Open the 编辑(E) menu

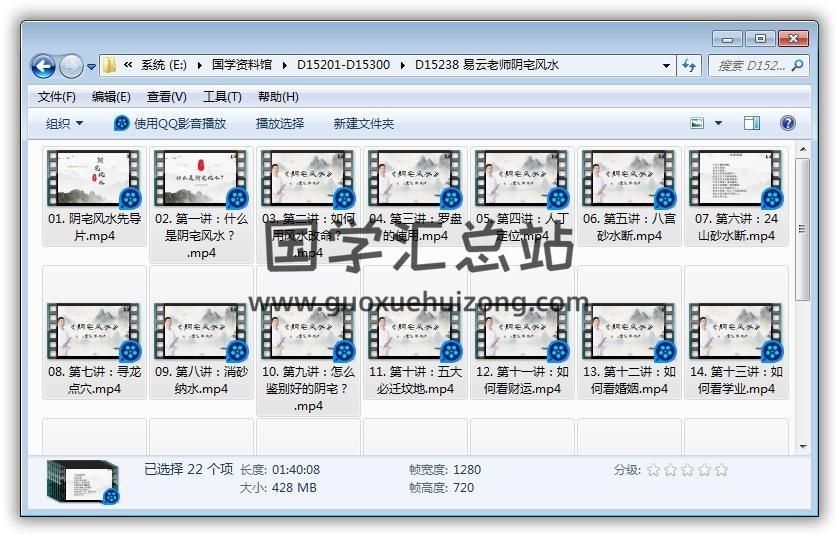(x=111, y=97)
